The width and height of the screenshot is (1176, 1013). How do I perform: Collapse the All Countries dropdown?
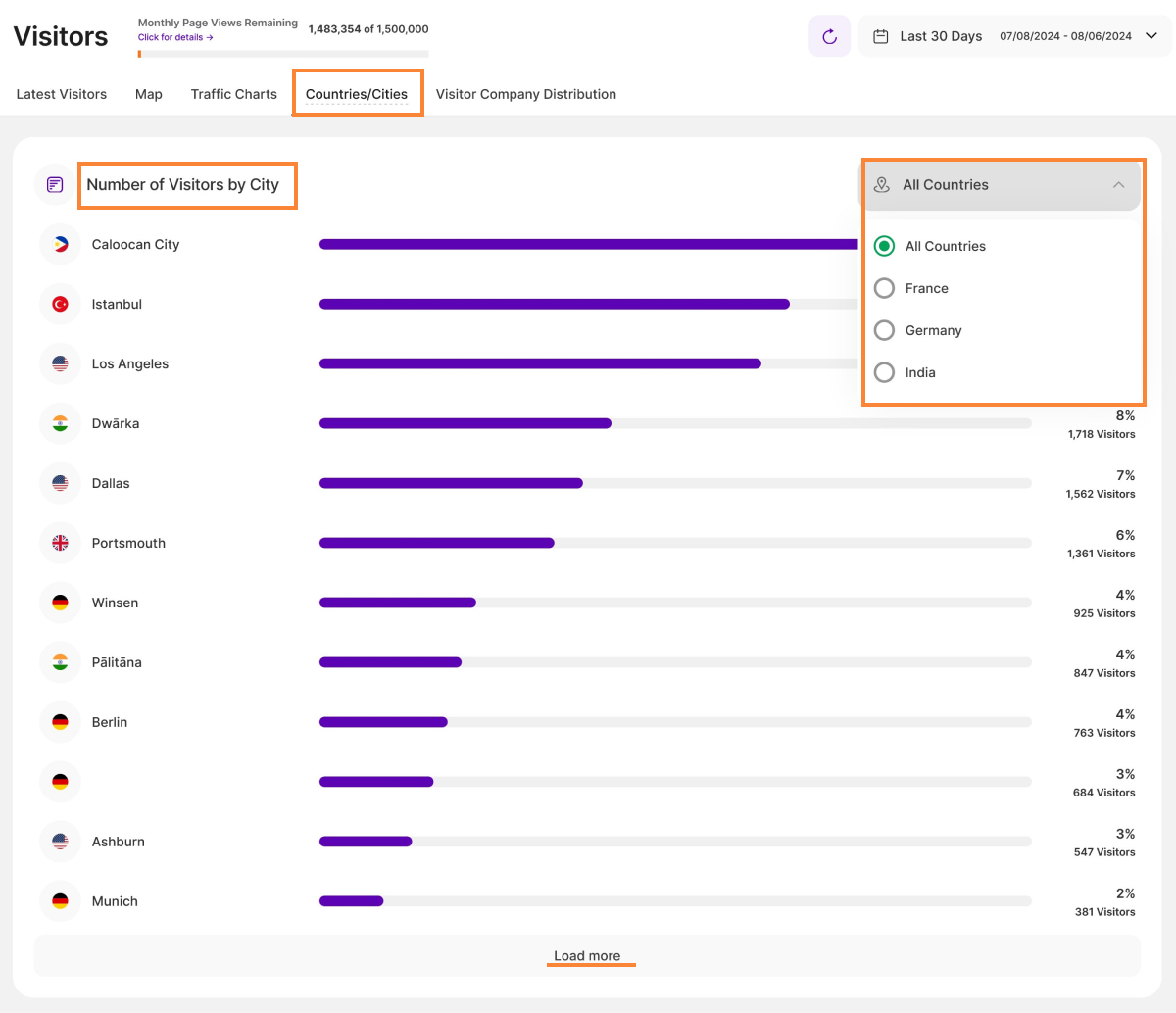(x=1118, y=185)
